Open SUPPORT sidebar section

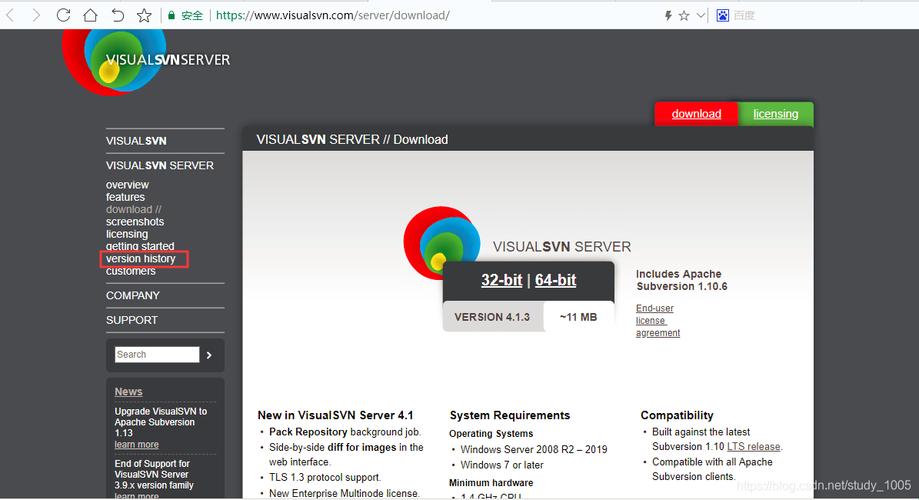131,320
